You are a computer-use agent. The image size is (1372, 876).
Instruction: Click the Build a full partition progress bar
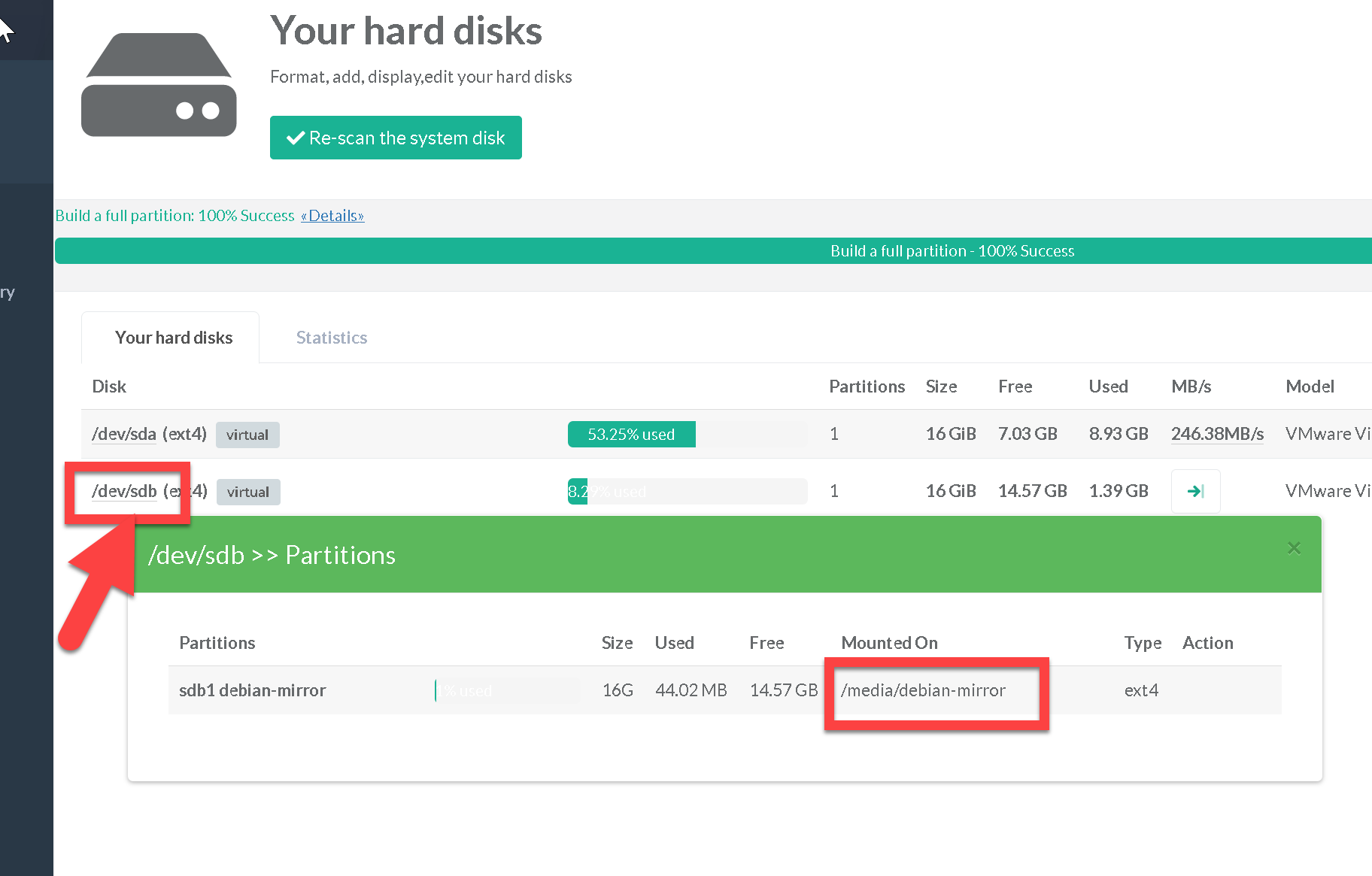click(x=713, y=251)
